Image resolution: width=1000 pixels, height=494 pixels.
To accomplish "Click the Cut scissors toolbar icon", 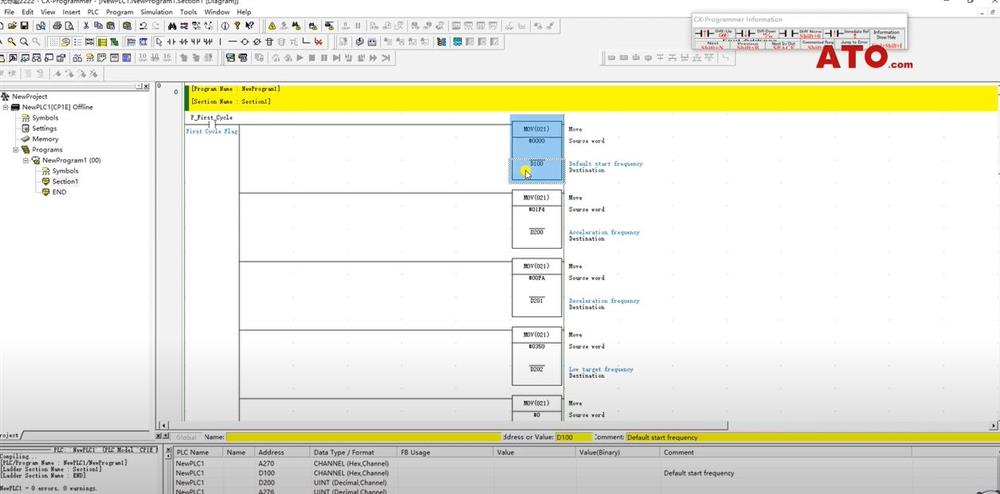I will [87, 25].
